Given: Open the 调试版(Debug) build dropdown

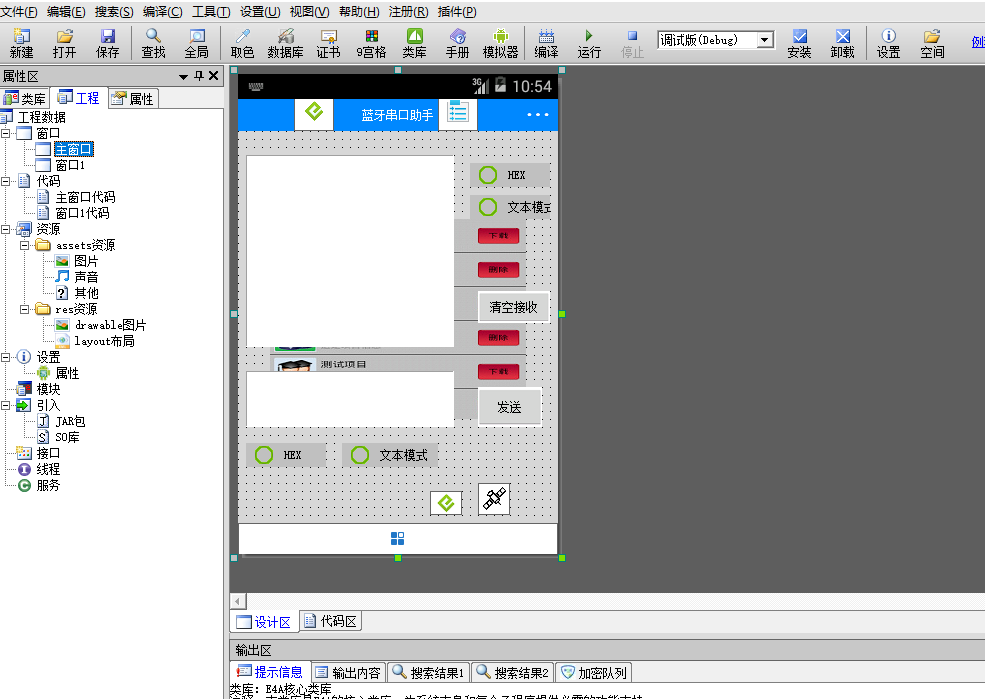Looking at the screenshot, I should coord(765,40).
